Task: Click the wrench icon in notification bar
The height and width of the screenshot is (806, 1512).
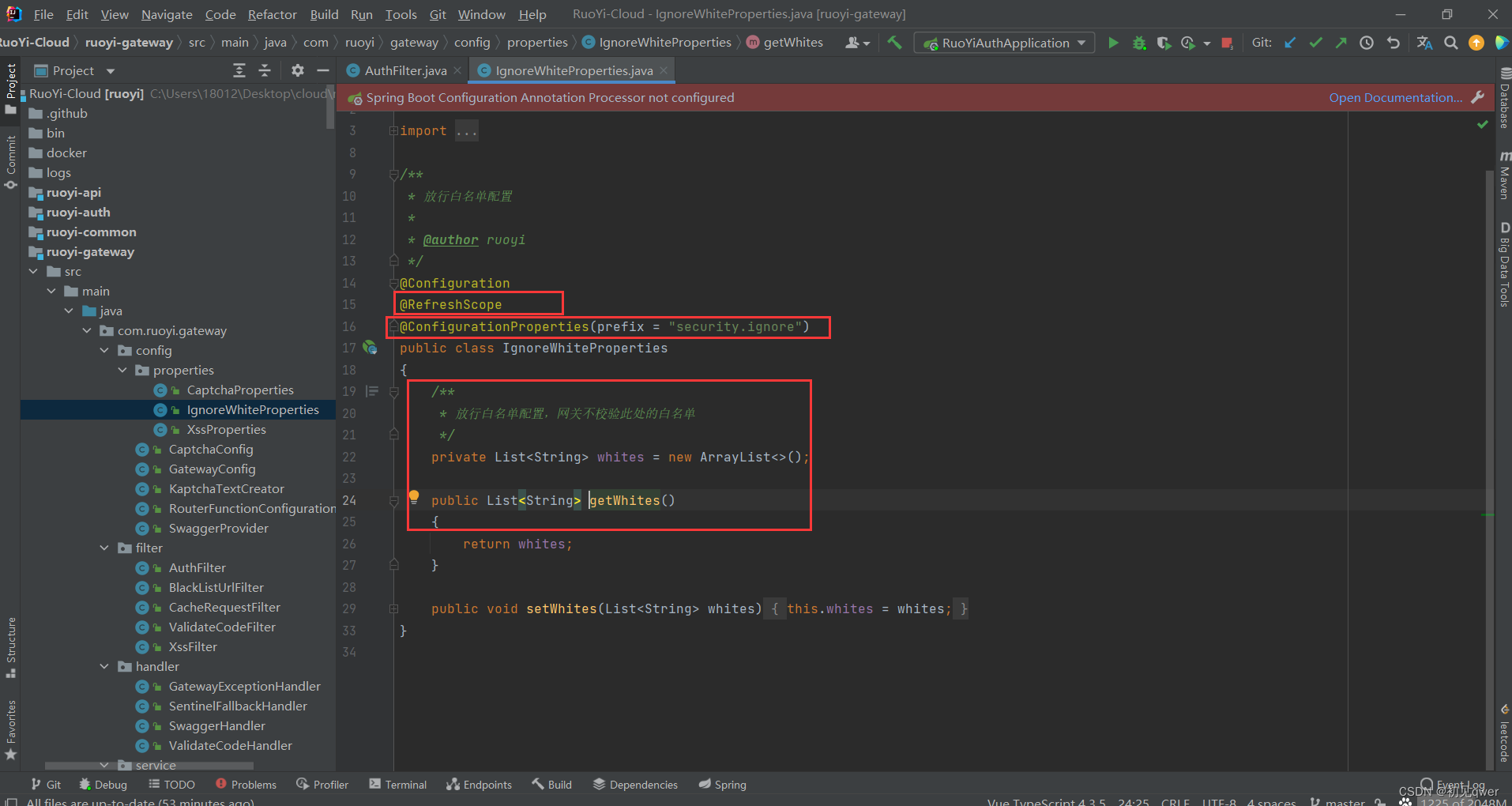Action: pos(1477,97)
